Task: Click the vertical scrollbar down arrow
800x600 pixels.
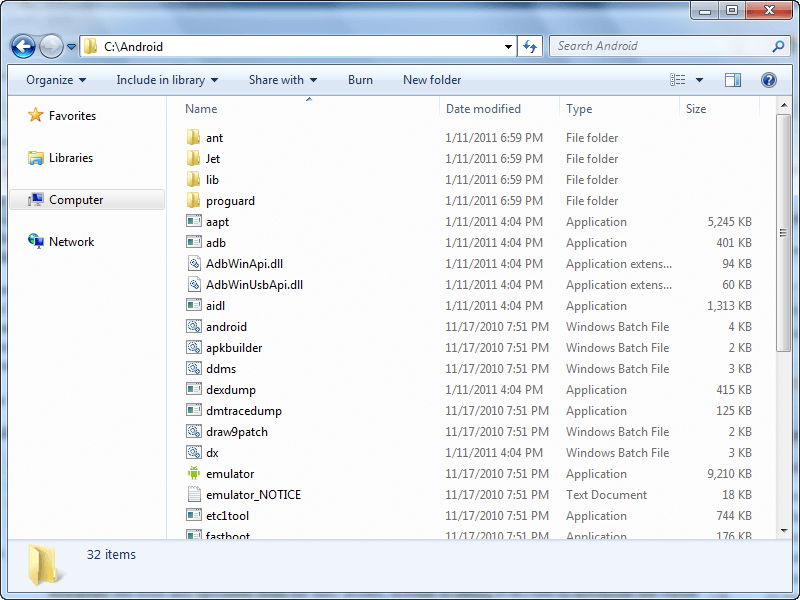Action: click(783, 532)
